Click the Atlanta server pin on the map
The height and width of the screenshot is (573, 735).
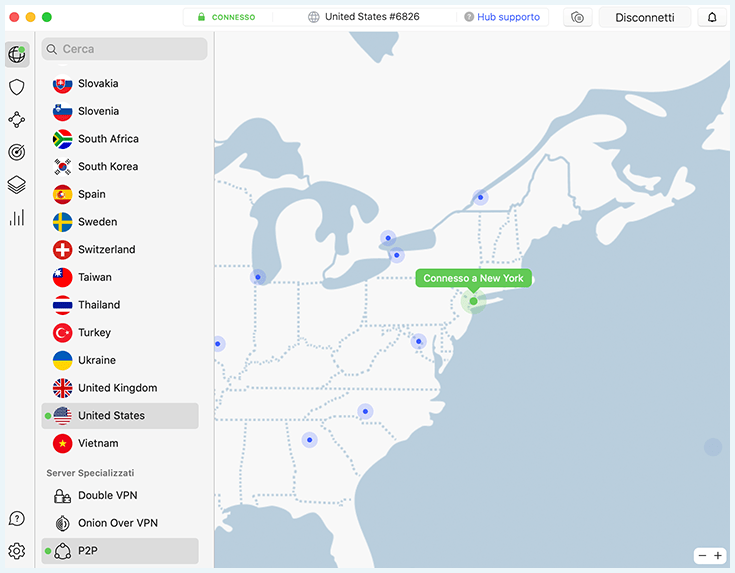tap(309, 440)
